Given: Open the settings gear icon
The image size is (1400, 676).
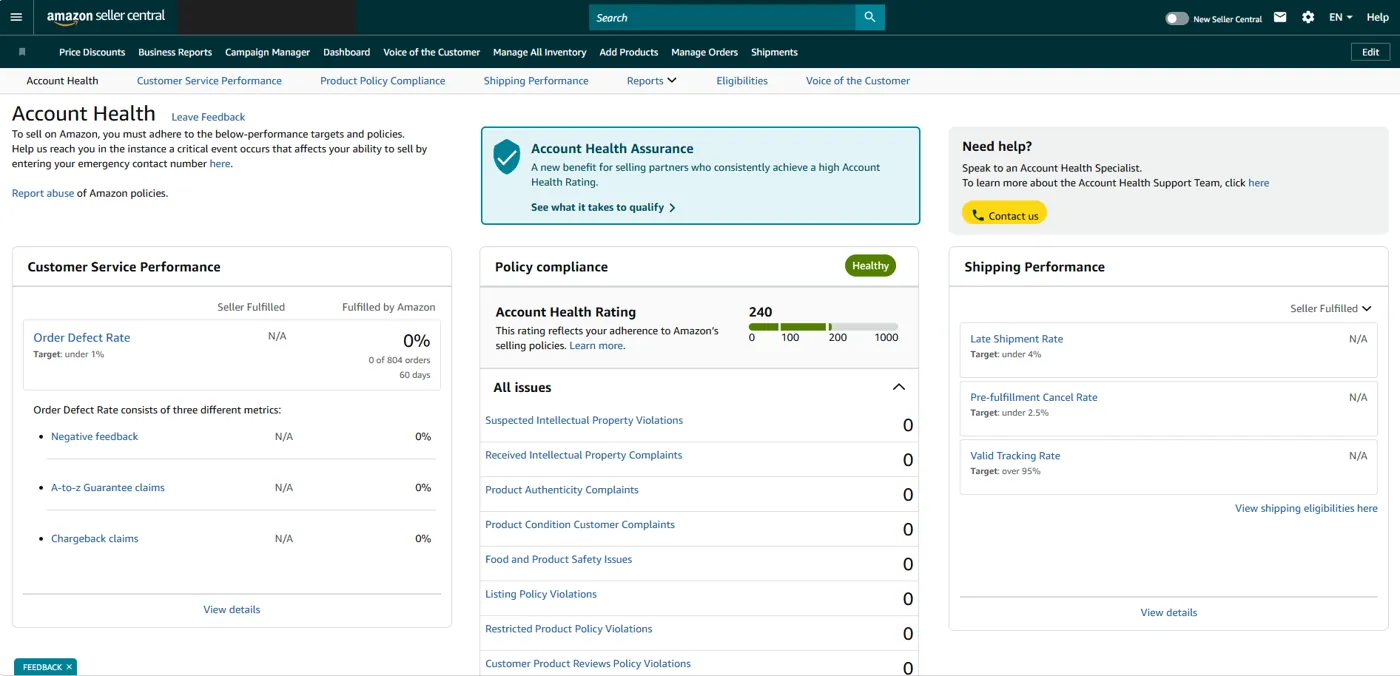Looking at the screenshot, I should pos(1308,16).
